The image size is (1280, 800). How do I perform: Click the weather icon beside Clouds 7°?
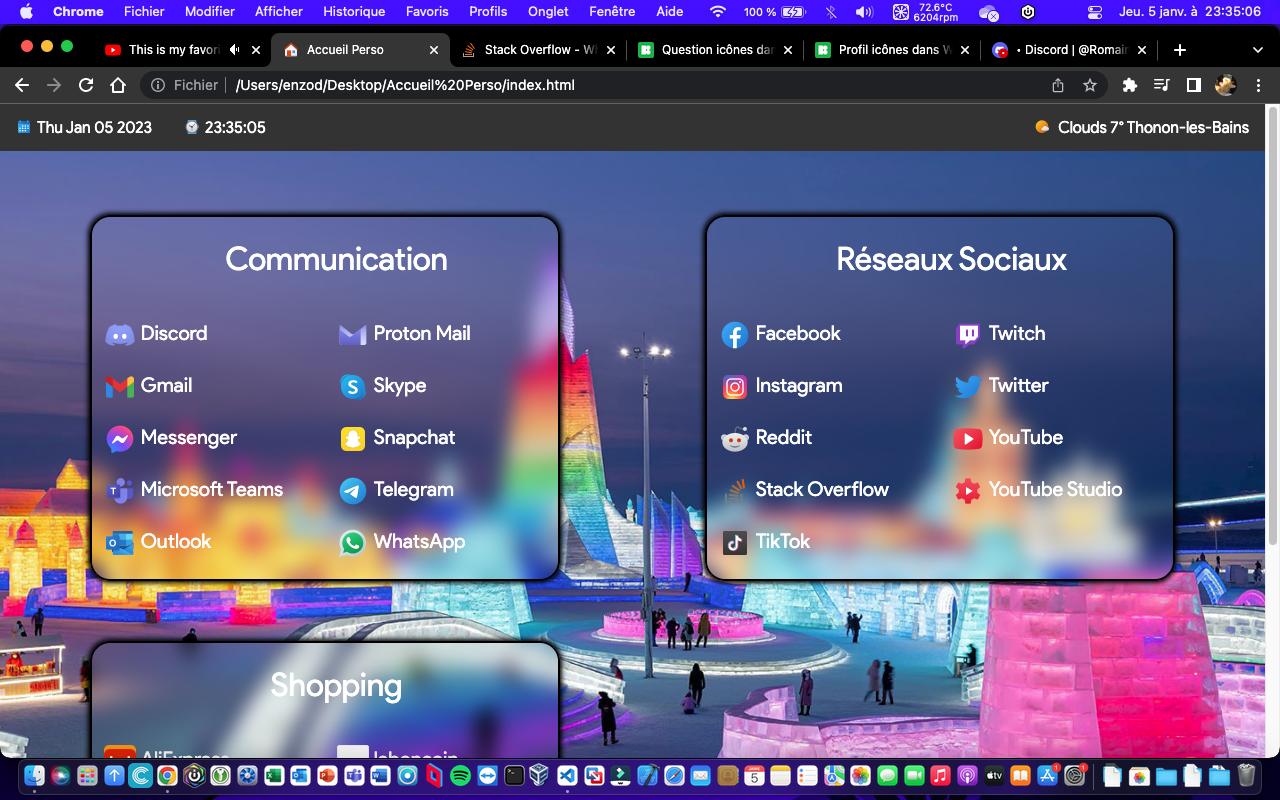coord(1043,127)
